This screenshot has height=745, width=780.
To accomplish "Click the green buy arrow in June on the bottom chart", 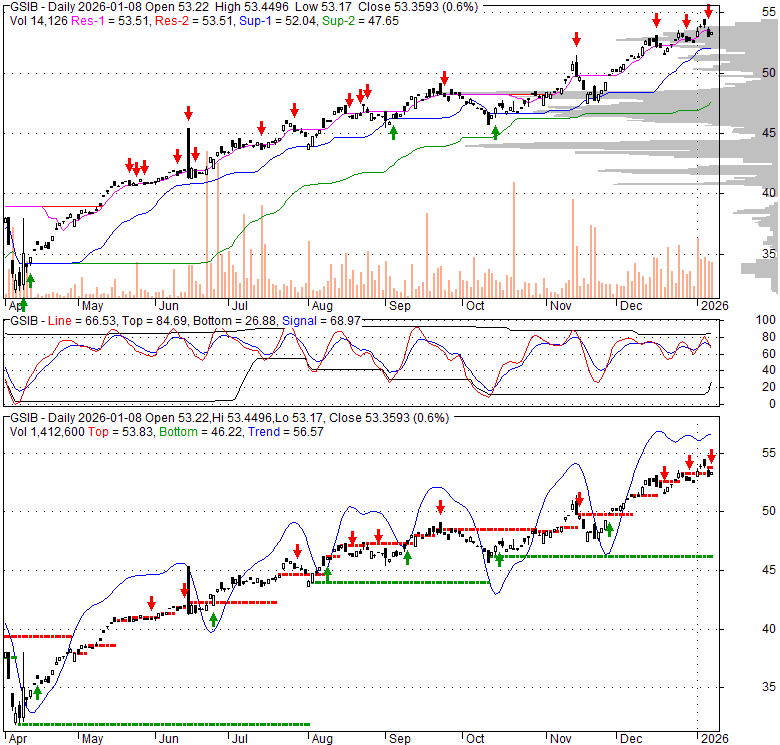I will 213,620.
